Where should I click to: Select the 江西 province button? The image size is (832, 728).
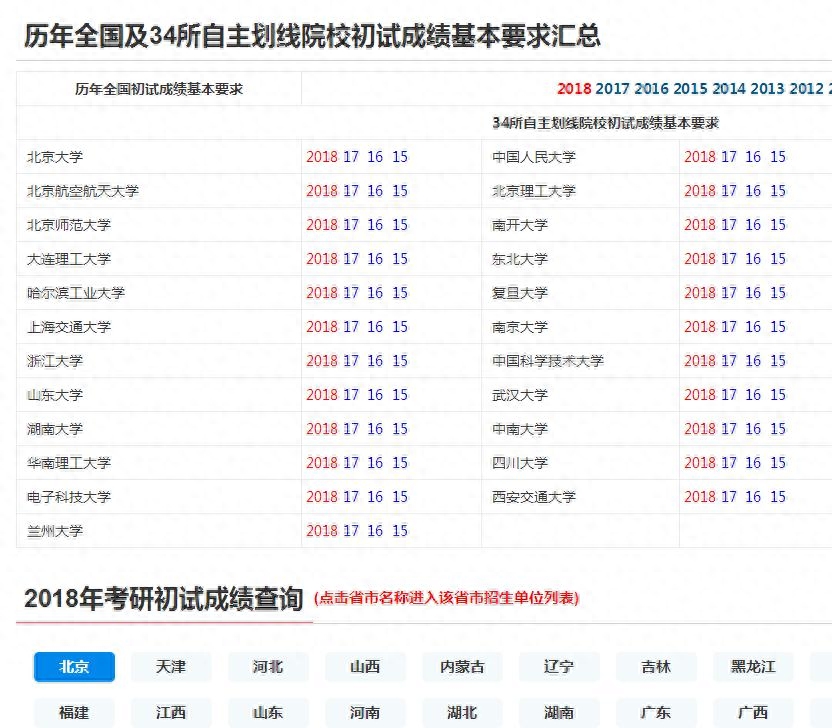pyautogui.click(x=171, y=713)
